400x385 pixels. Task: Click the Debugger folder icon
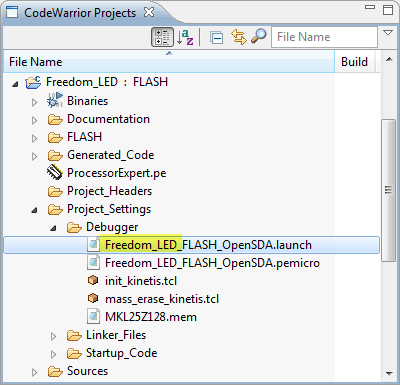point(74,227)
